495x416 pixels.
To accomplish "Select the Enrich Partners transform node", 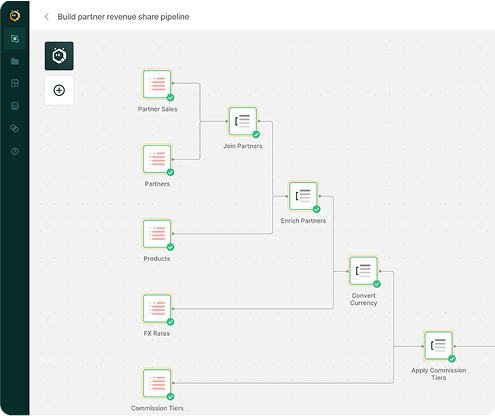I will tap(303, 196).
